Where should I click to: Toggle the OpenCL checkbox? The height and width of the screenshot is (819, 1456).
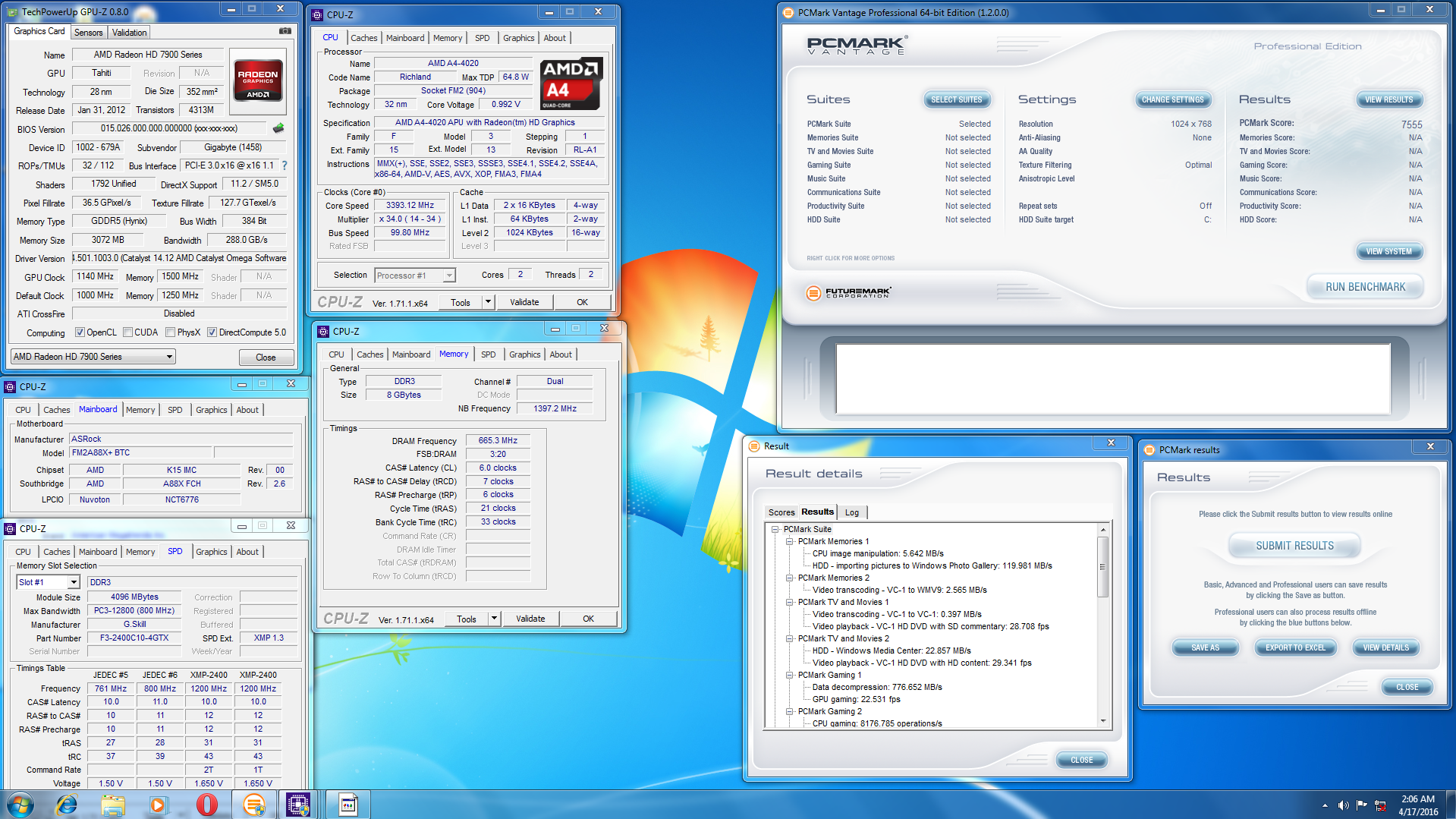(80, 332)
